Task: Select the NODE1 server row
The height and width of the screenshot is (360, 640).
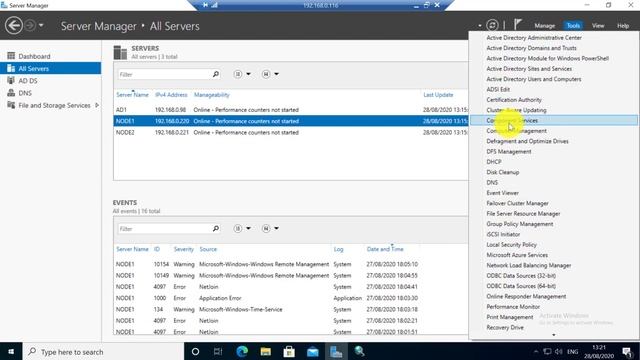Action: (291, 121)
